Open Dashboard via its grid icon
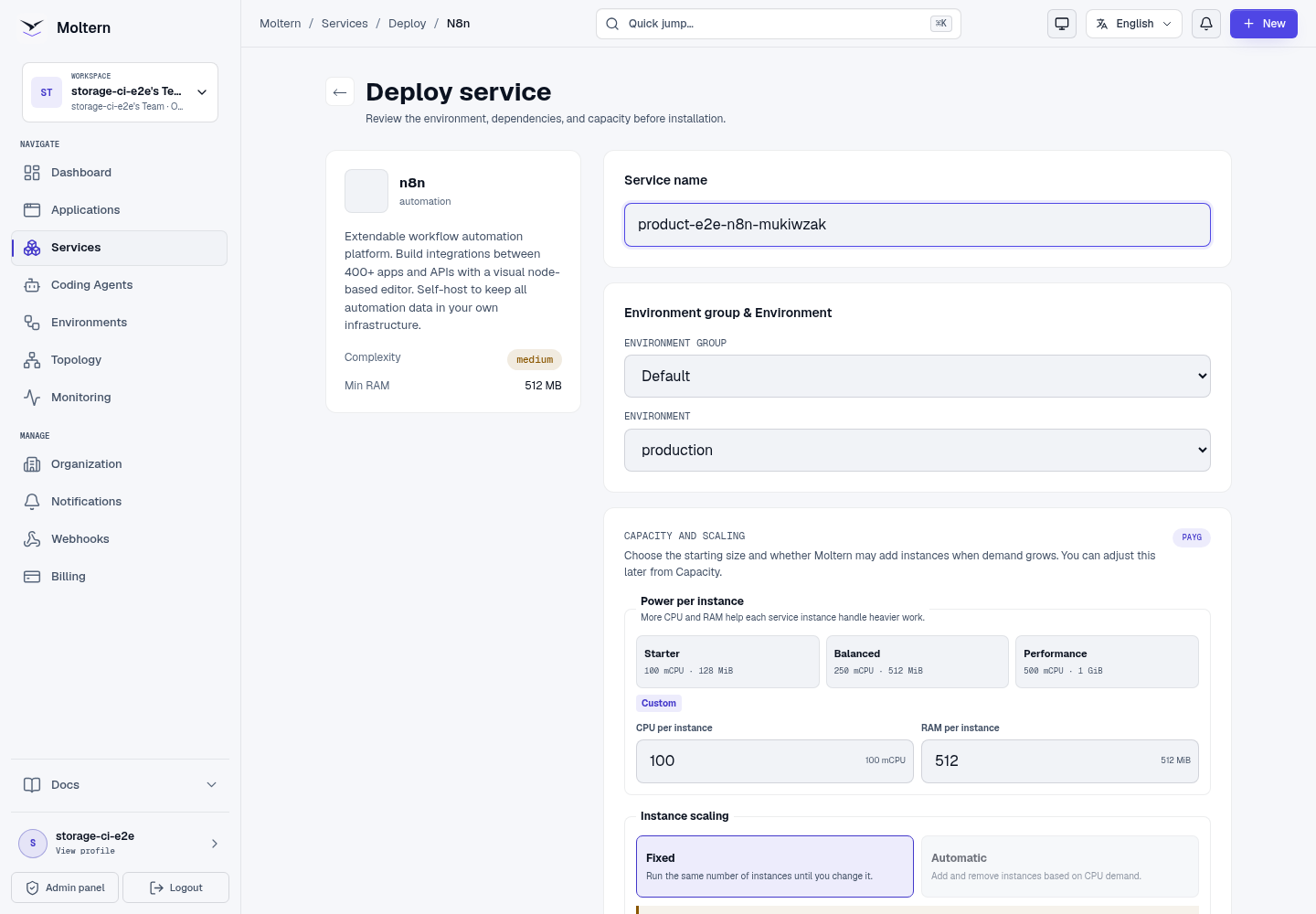The height and width of the screenshot is (914, 1316). (32, 173)
